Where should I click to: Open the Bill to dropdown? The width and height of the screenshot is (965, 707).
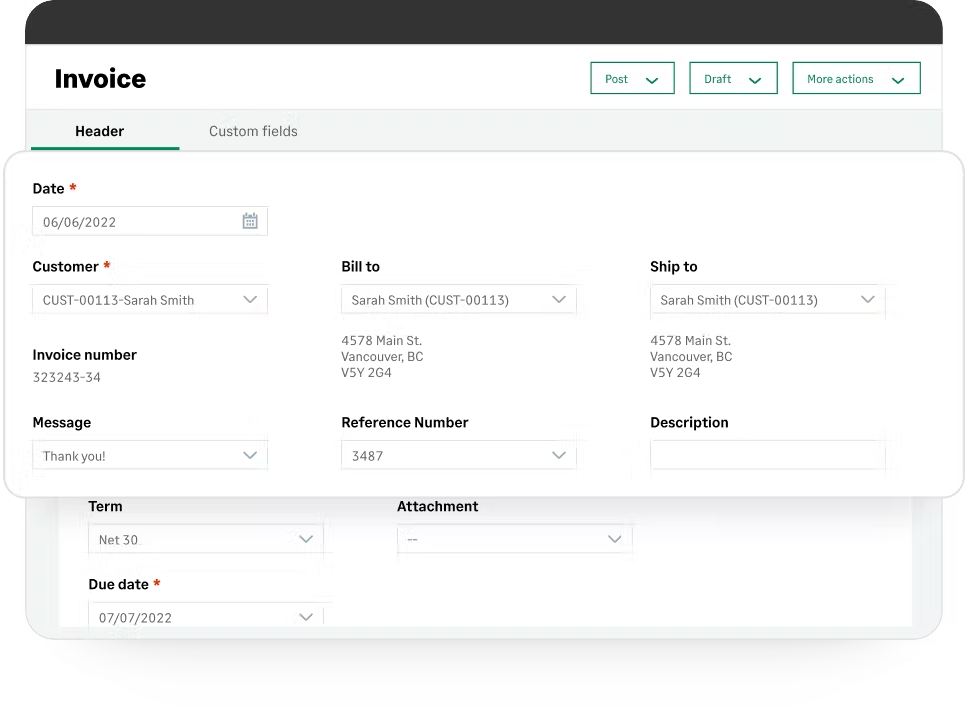458,300
